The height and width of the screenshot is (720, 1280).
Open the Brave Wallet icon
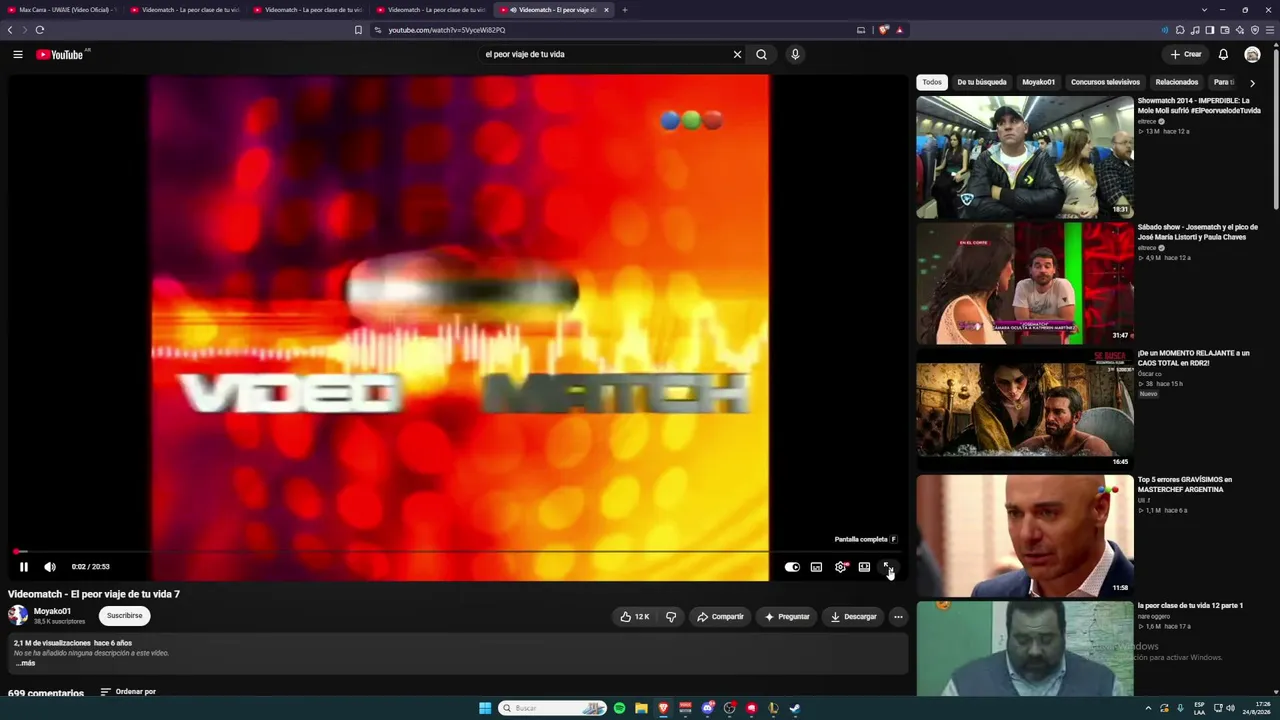tap(1225, 30)
